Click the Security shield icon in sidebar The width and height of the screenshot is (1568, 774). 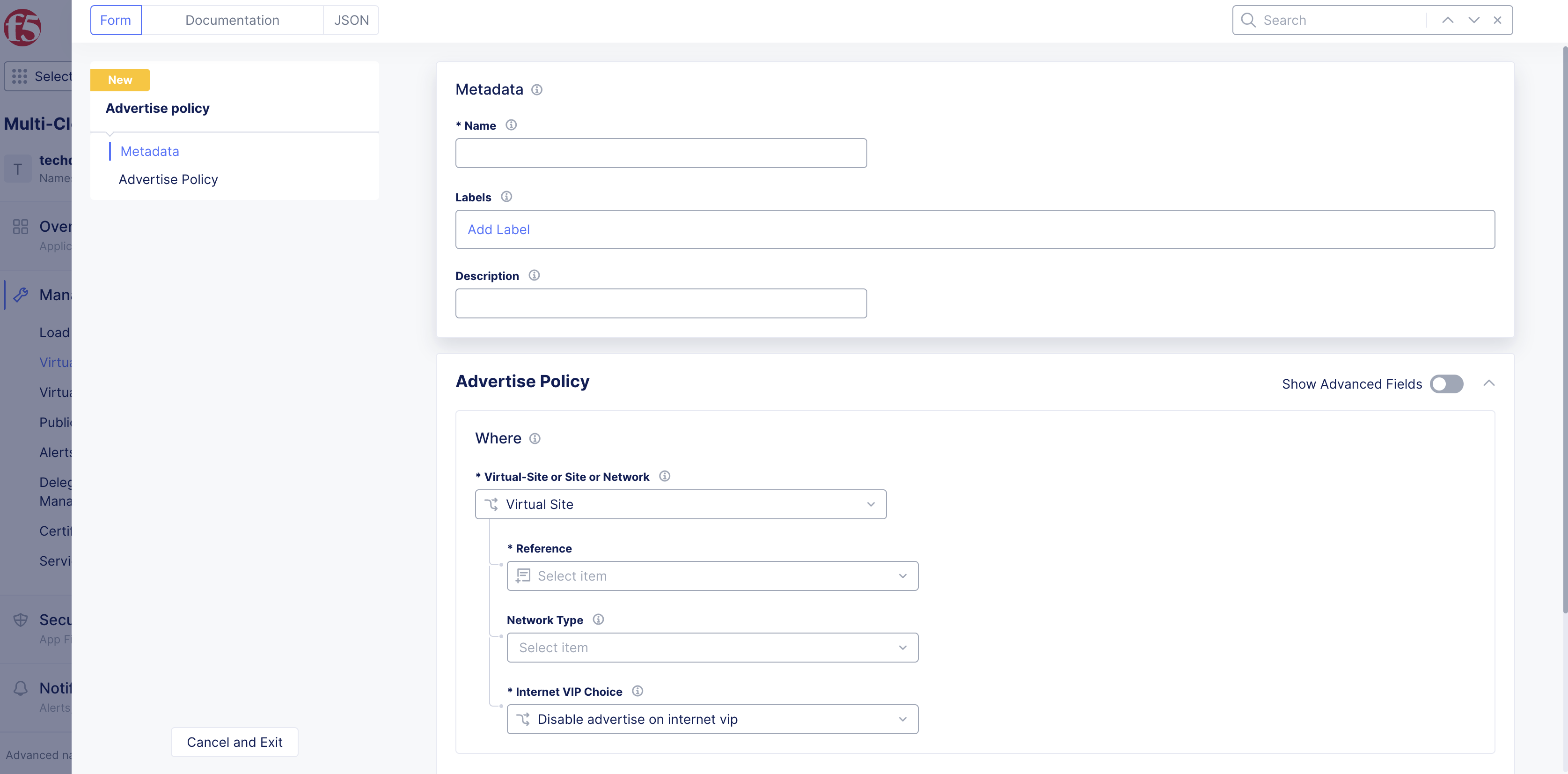[20, 619]
